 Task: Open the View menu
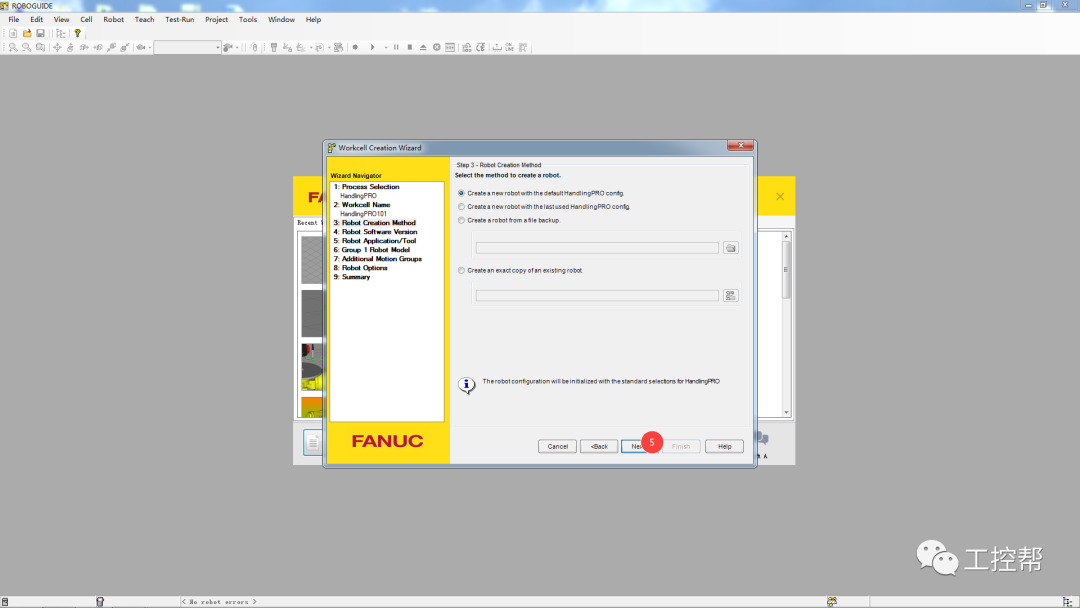(61, 19)
